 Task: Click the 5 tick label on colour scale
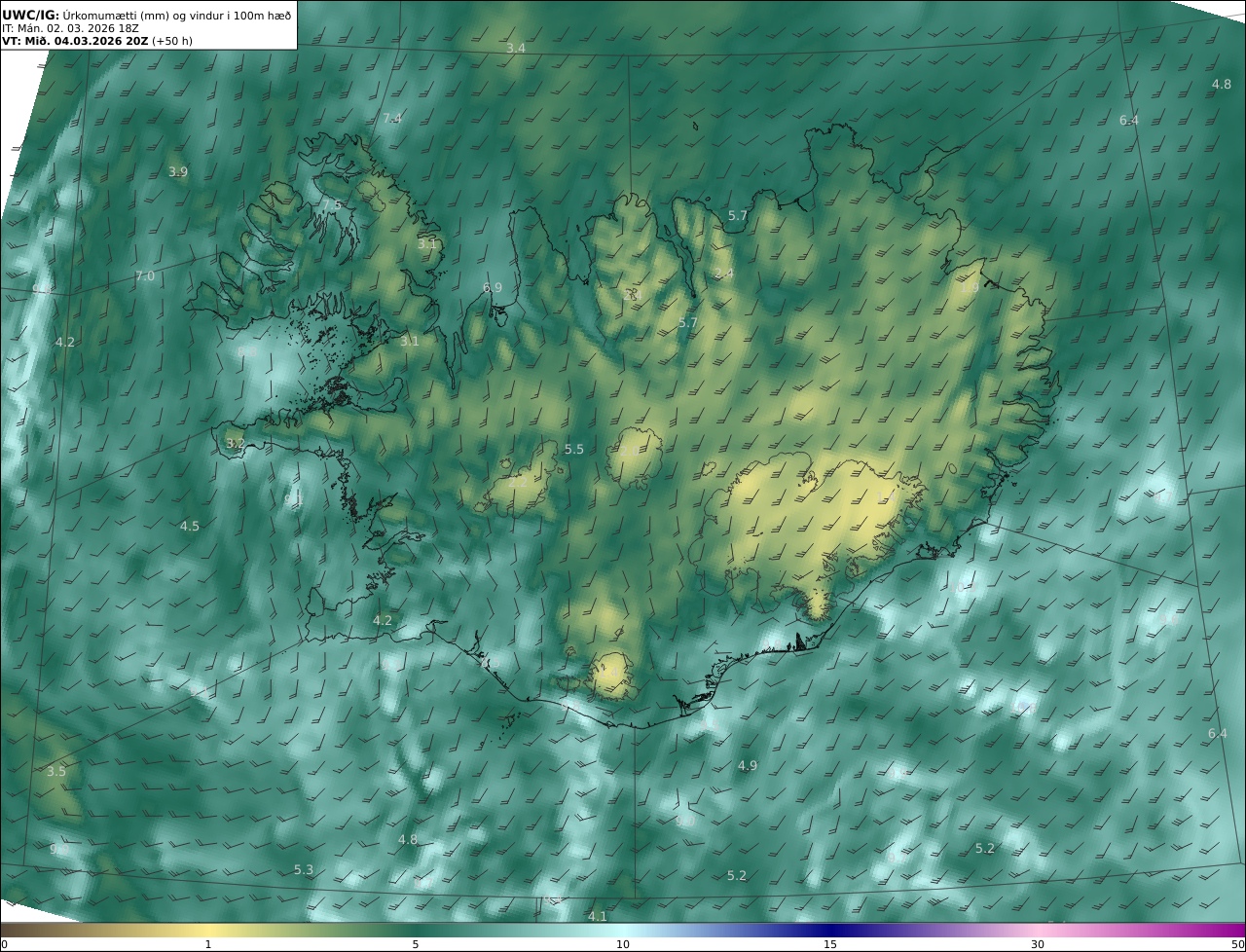pyautogui.click(x=416, y=944)
